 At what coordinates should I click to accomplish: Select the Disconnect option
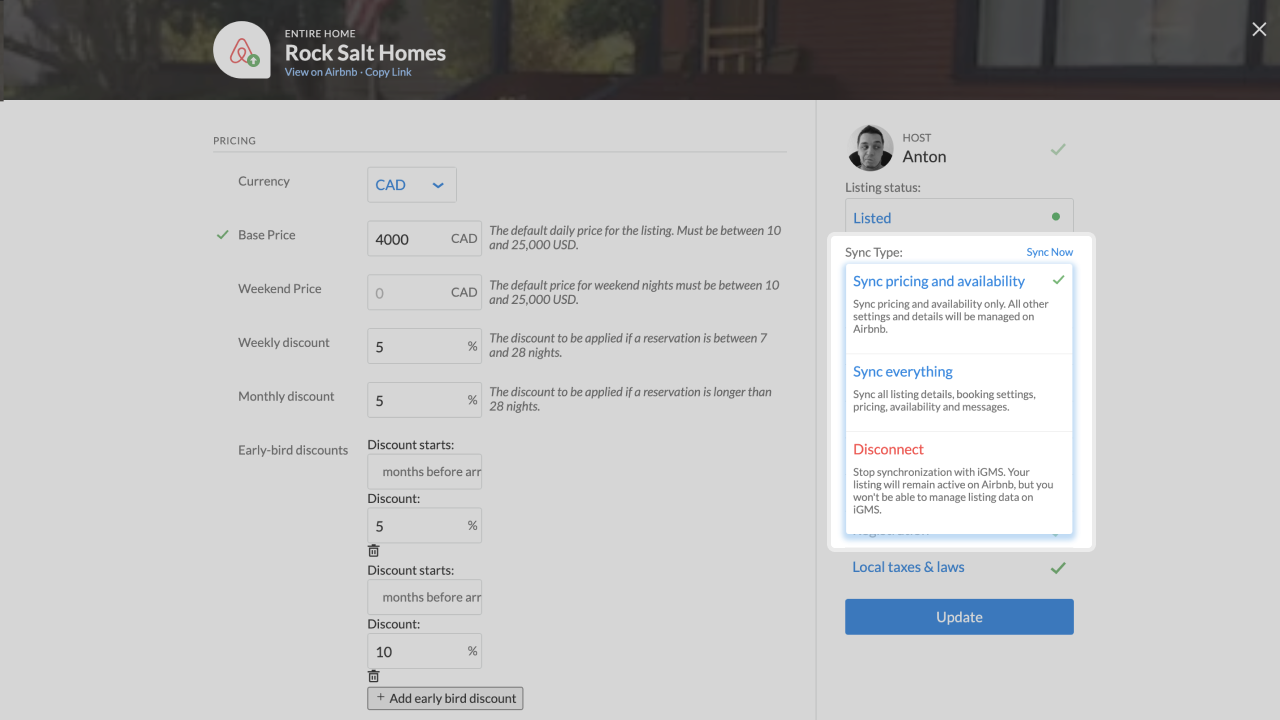[959, 482]
